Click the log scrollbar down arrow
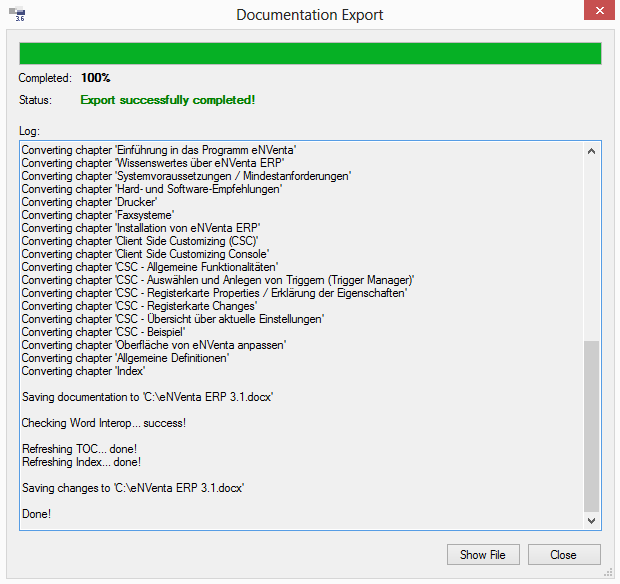Screen dimensions: 620x584 592,521
